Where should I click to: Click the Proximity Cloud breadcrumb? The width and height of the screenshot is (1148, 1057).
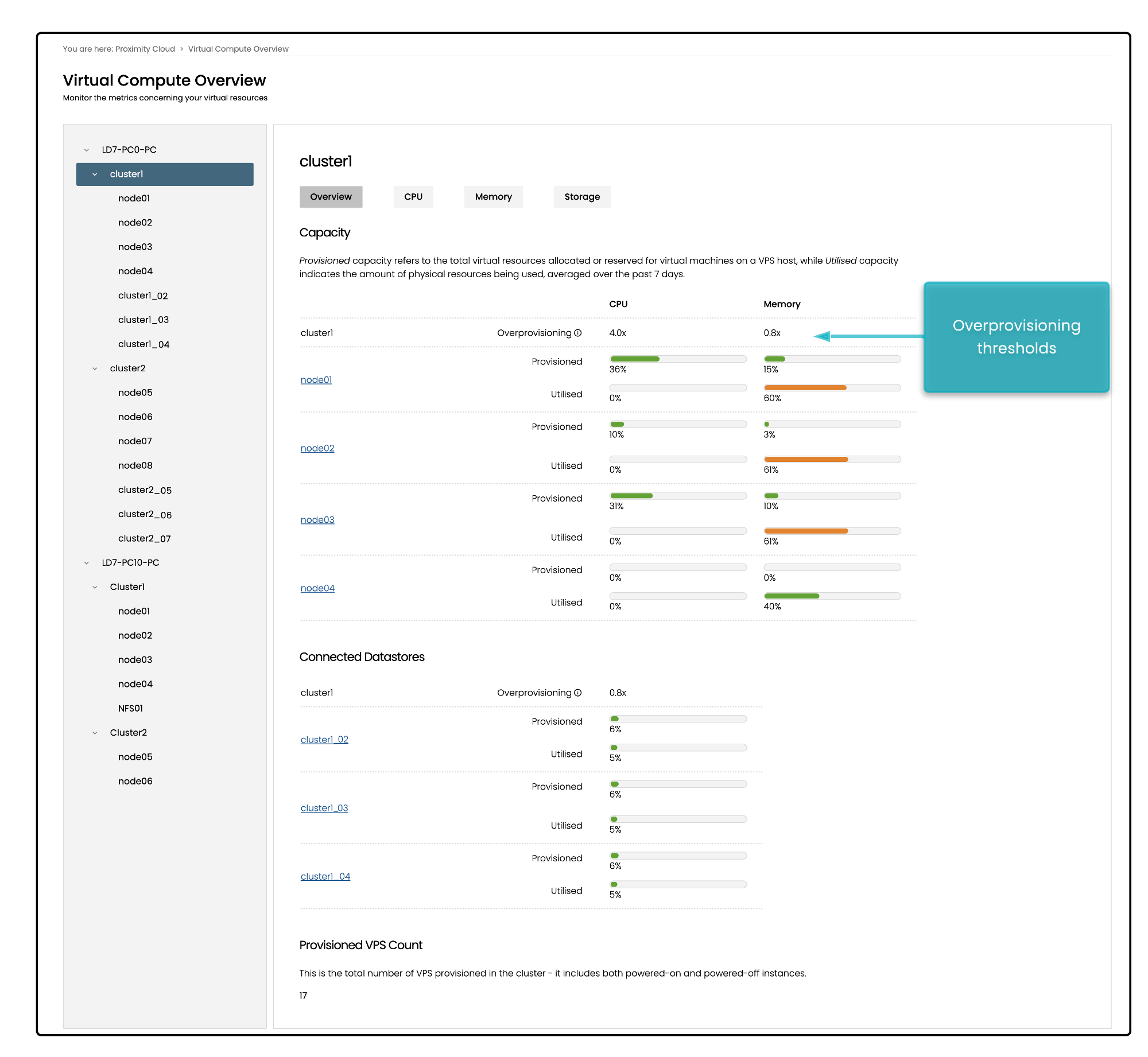click(x=145, y=49)
